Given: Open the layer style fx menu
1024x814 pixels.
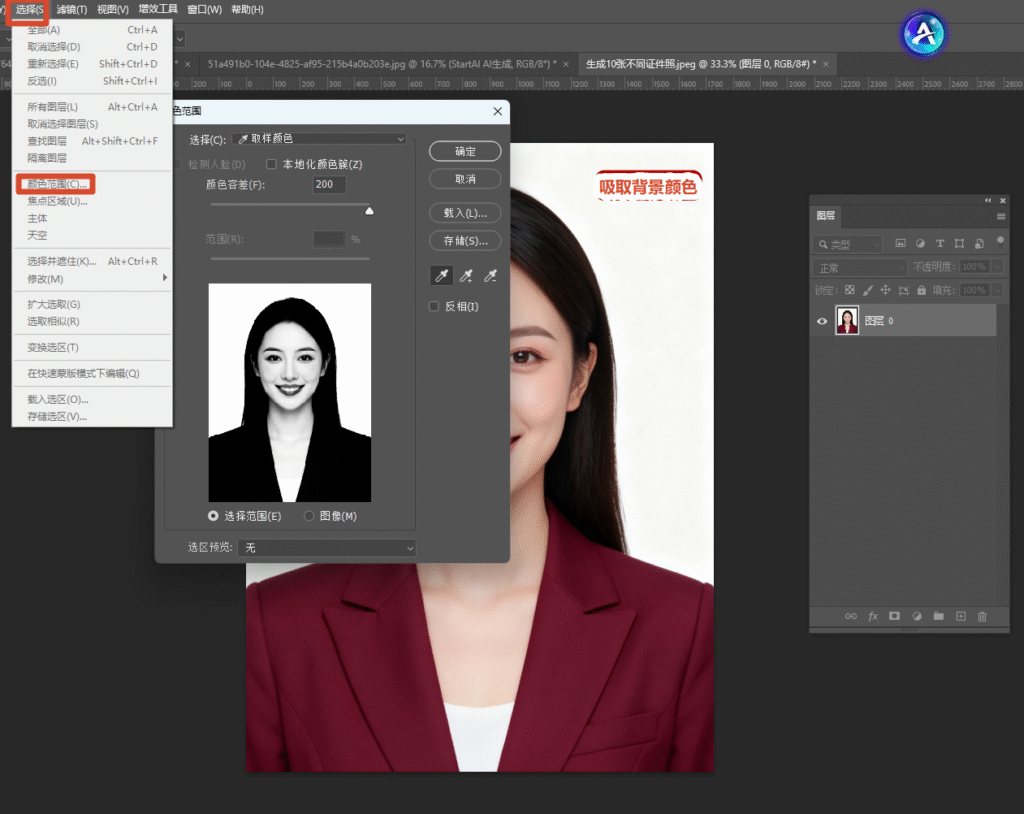Looking at the screenshot, I should pyautogui.click(x=873, y=616).
